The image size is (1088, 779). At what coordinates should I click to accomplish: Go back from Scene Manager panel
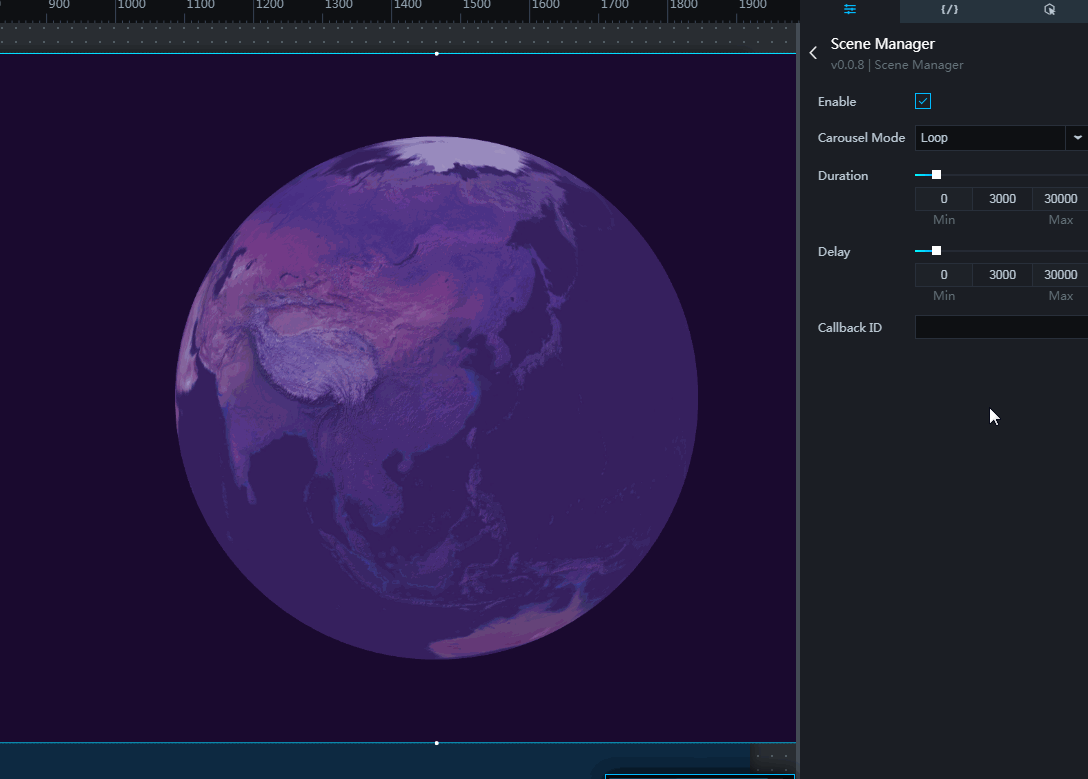click(813, 53)
